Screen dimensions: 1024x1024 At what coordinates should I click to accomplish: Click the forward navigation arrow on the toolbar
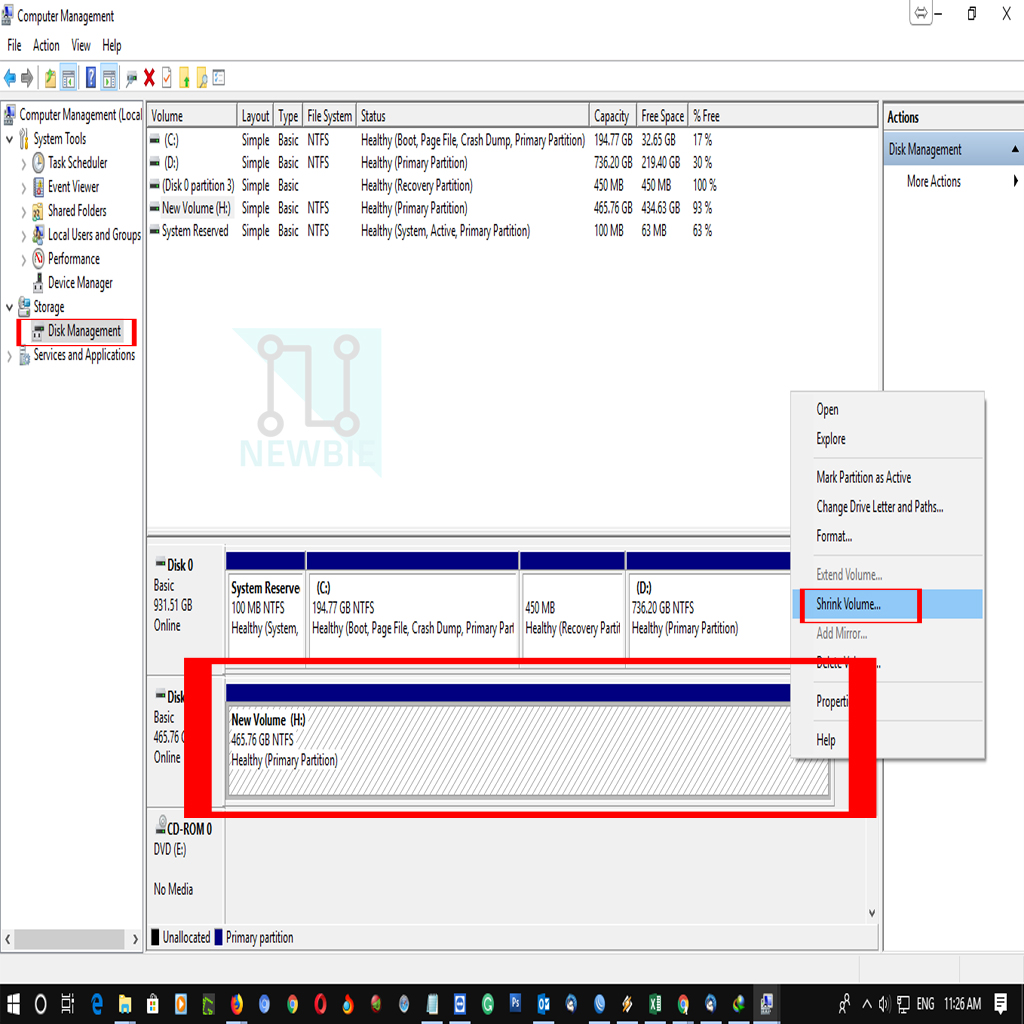click(28, 77)
